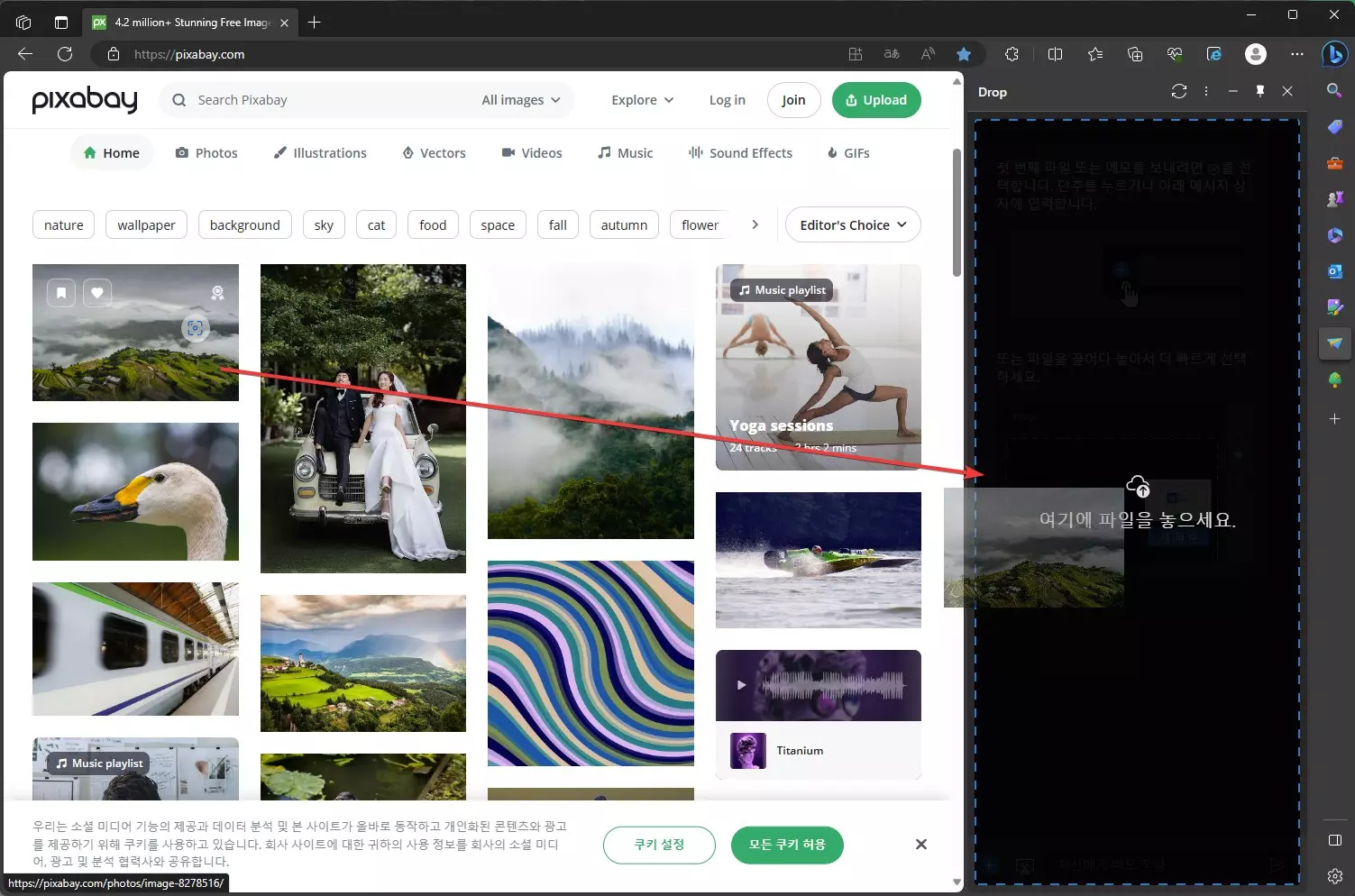Click the Log in link
The width and height of the screenshot is (1355, 896).
pyautogui.click(x=728, y=100)
